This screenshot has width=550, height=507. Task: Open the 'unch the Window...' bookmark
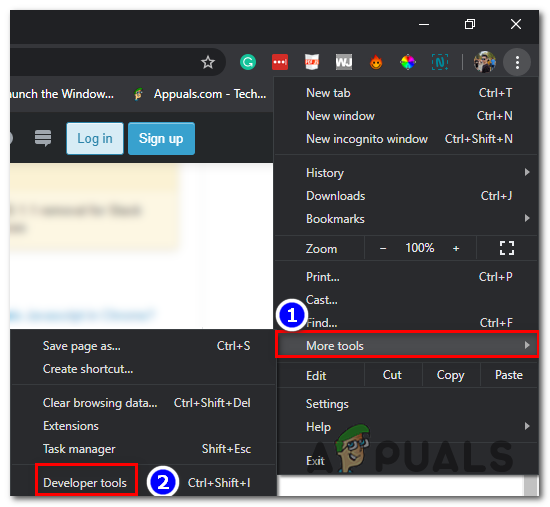(x=62, y=94)
